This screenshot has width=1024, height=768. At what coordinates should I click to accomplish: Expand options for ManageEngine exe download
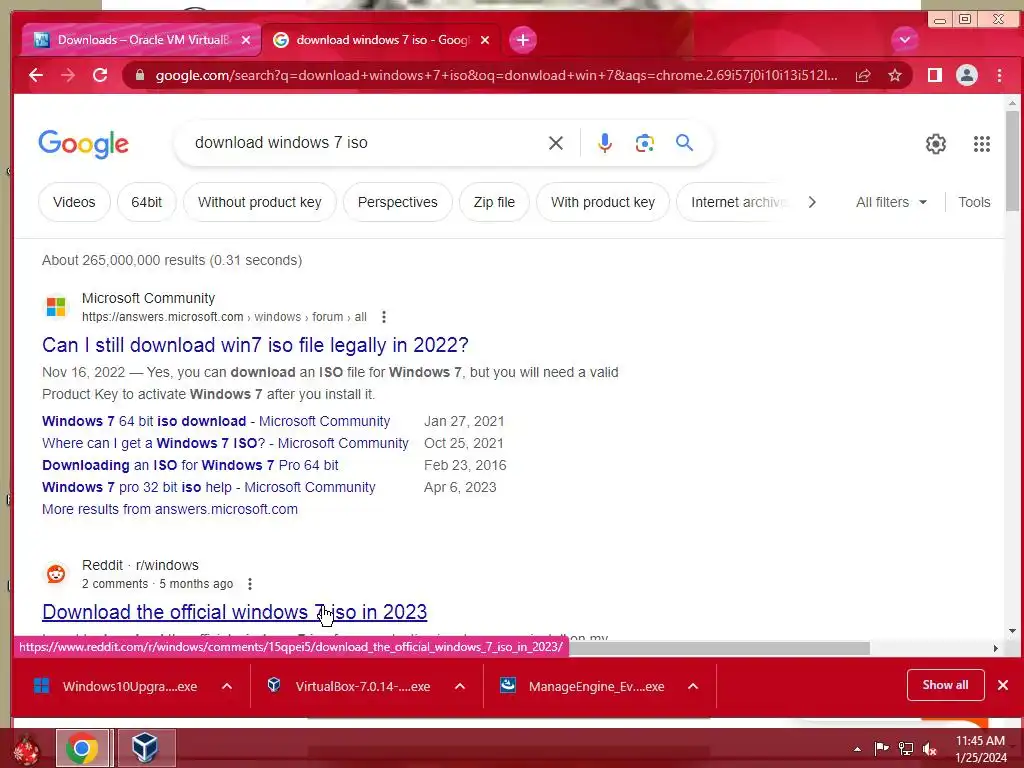[x=693, y=686]
